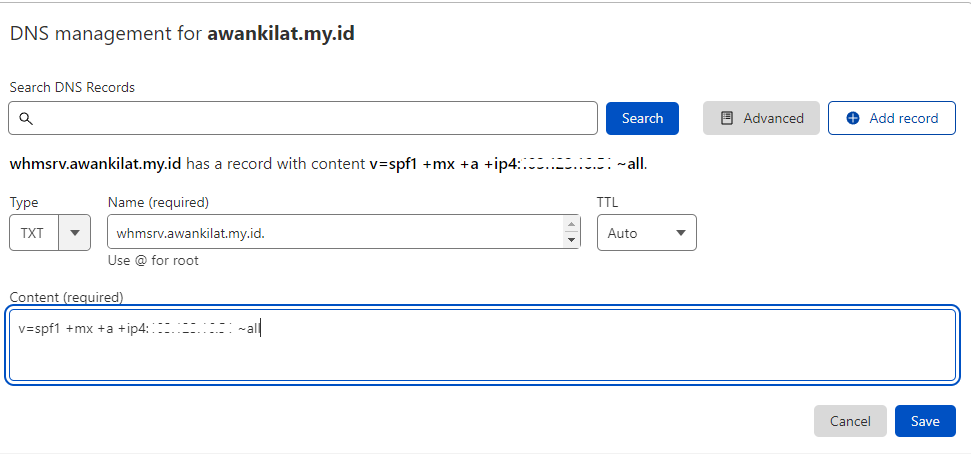Click the magnifying glass icon in search box

(25, 118)
